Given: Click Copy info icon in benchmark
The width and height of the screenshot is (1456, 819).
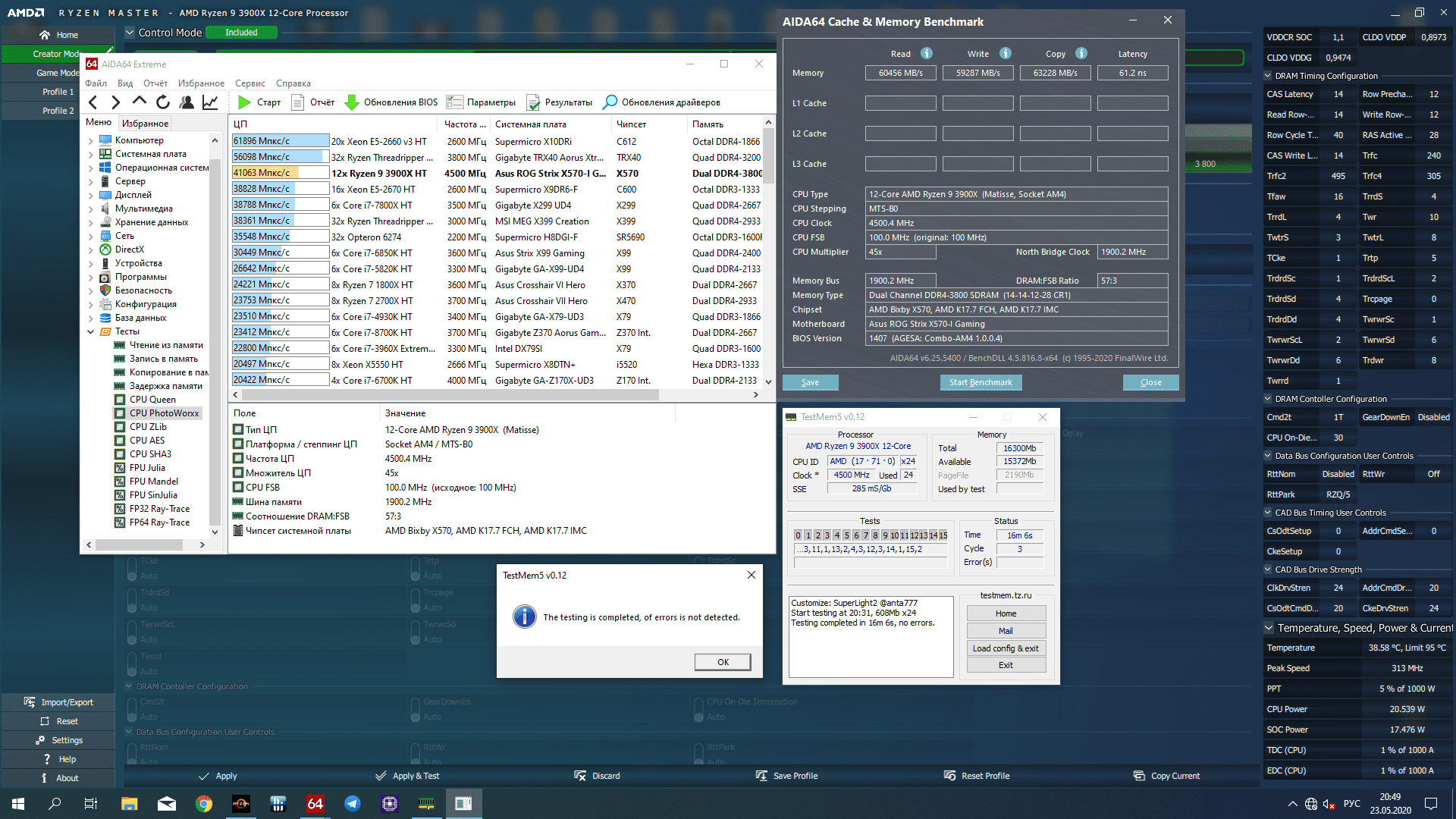Looking at the screenshot, I should click(x=1081, y=53).
